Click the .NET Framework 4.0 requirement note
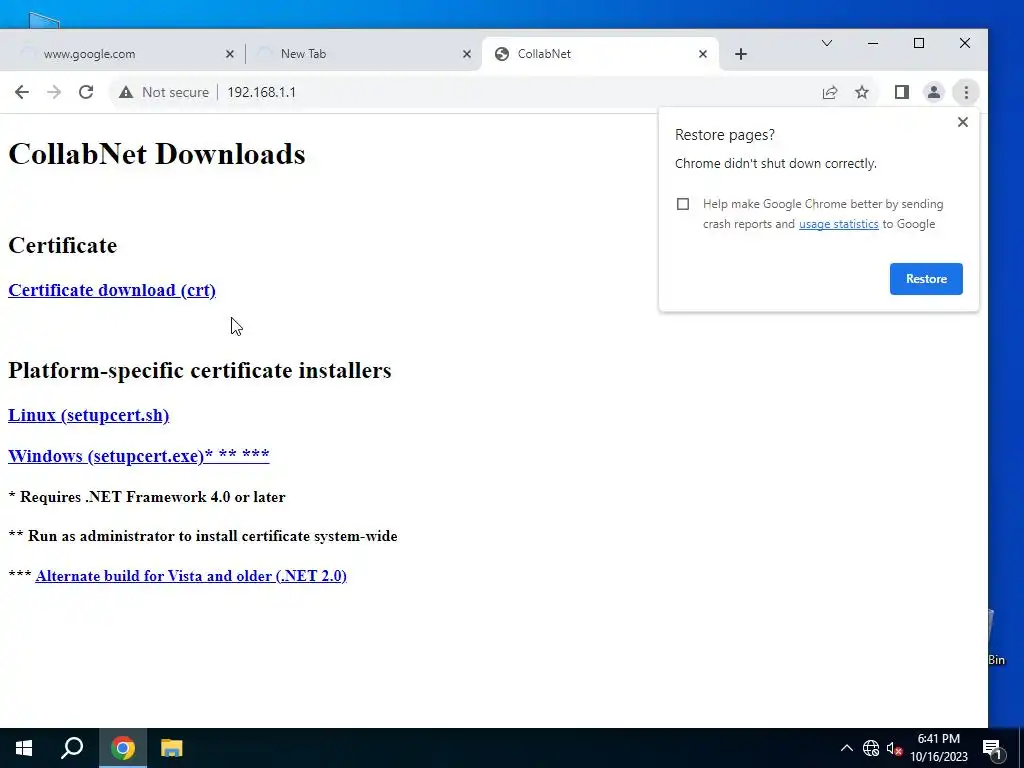The image size is (1024, 768). 147,497
